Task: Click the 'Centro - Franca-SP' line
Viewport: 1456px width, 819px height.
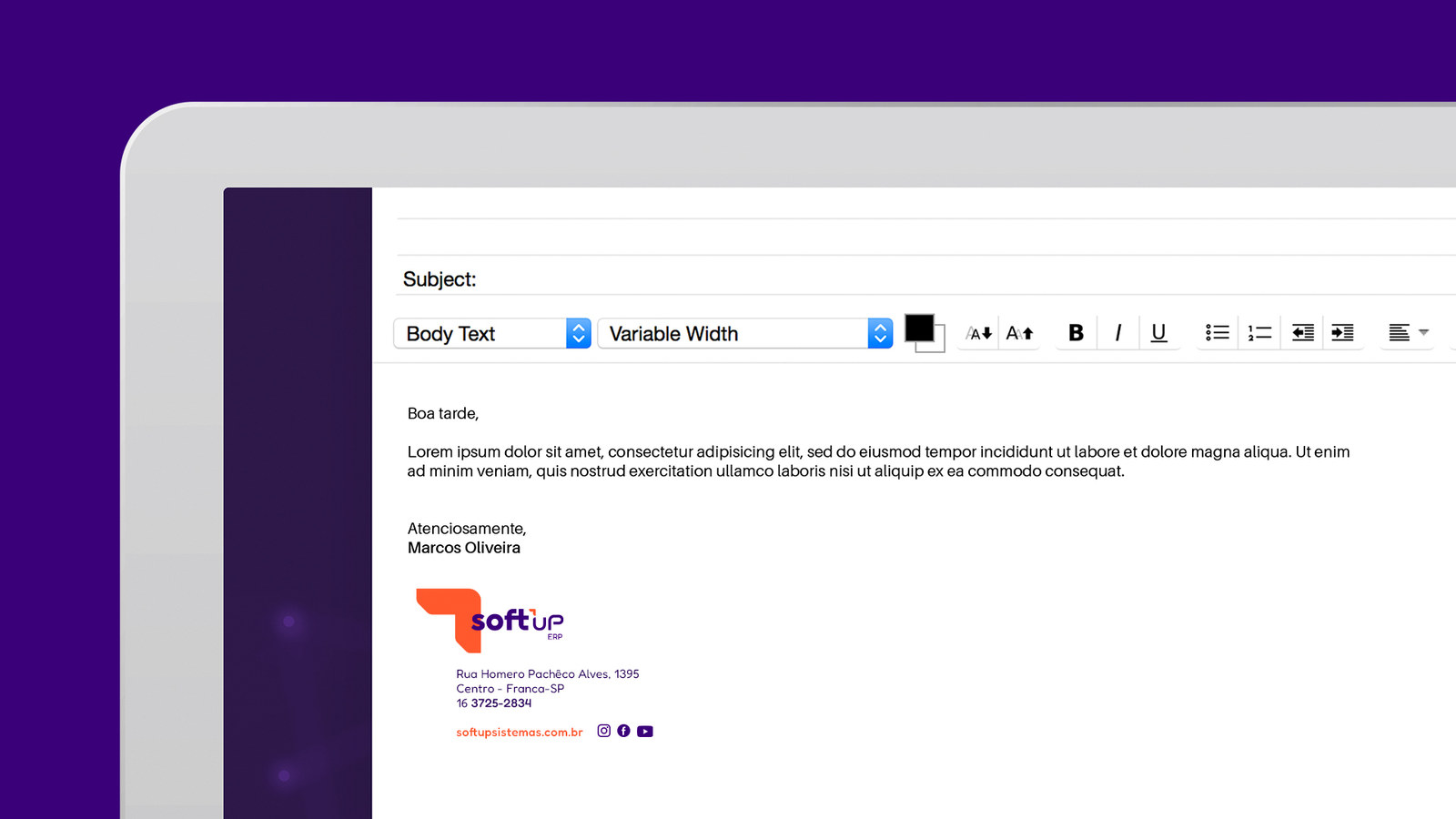Action: [x=511, y=689]
